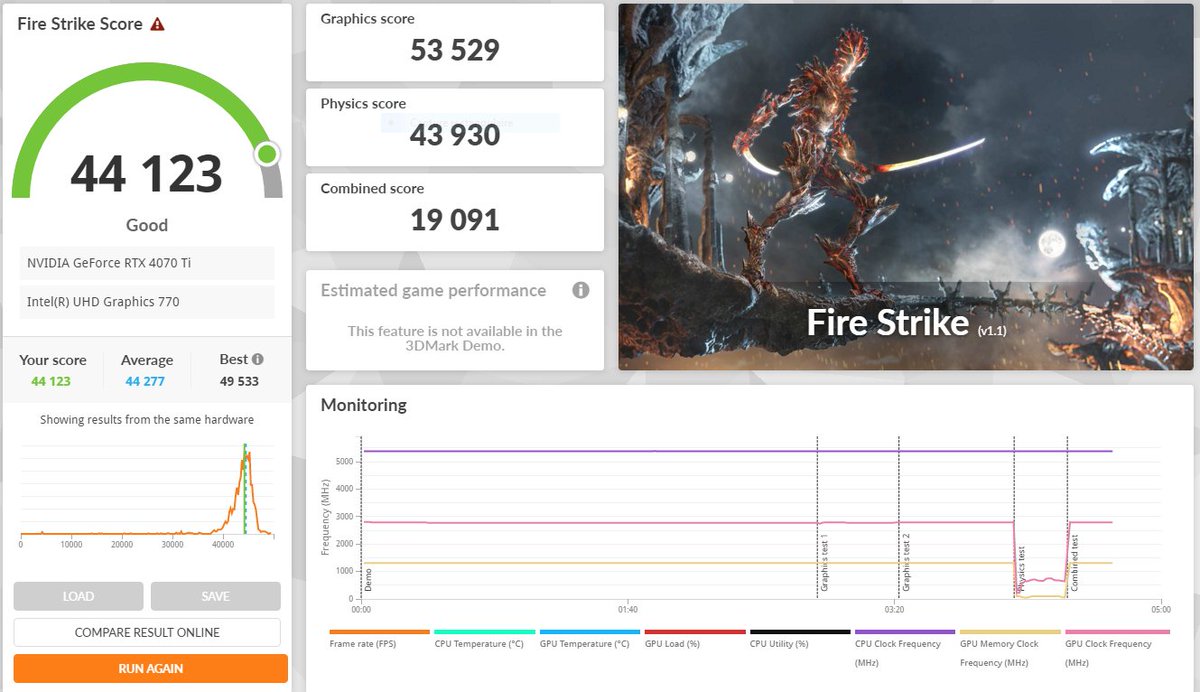Click the Best score 49 533
Viewport: 1200px width, 692px height.
(240, 381)
